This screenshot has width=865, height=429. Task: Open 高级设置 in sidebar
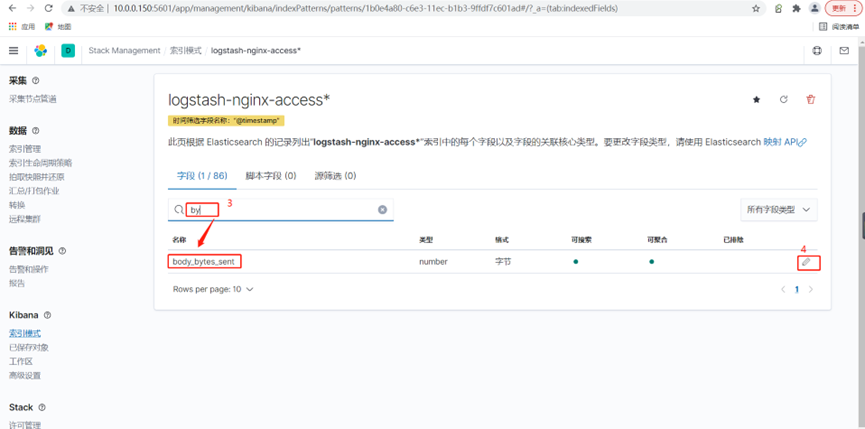pyautogui.click(x=25, y=376)
